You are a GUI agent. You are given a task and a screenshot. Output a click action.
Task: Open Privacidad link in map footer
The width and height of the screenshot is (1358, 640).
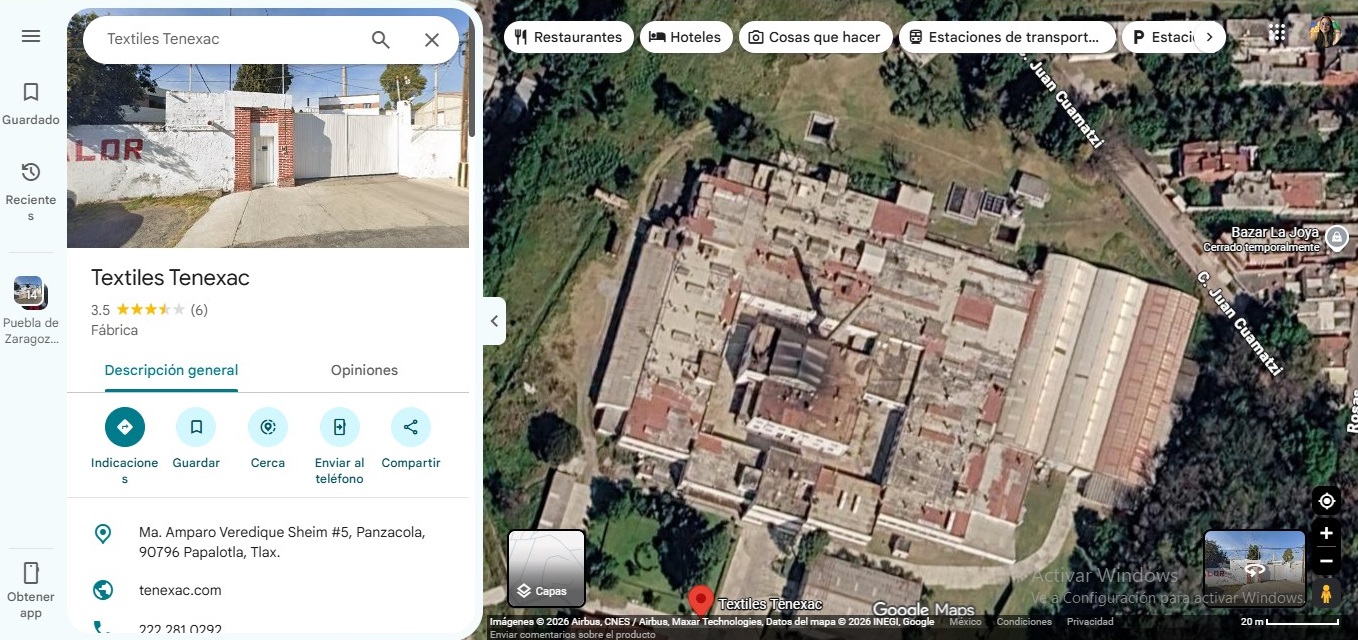pos(1090,622)
